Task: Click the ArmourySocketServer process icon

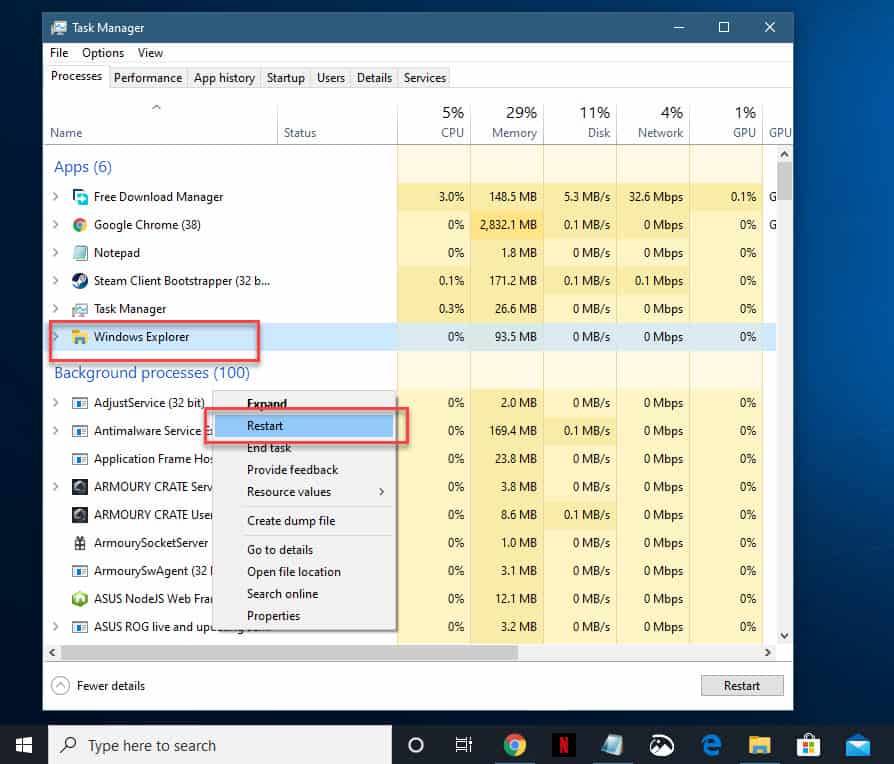Action: 80,542
